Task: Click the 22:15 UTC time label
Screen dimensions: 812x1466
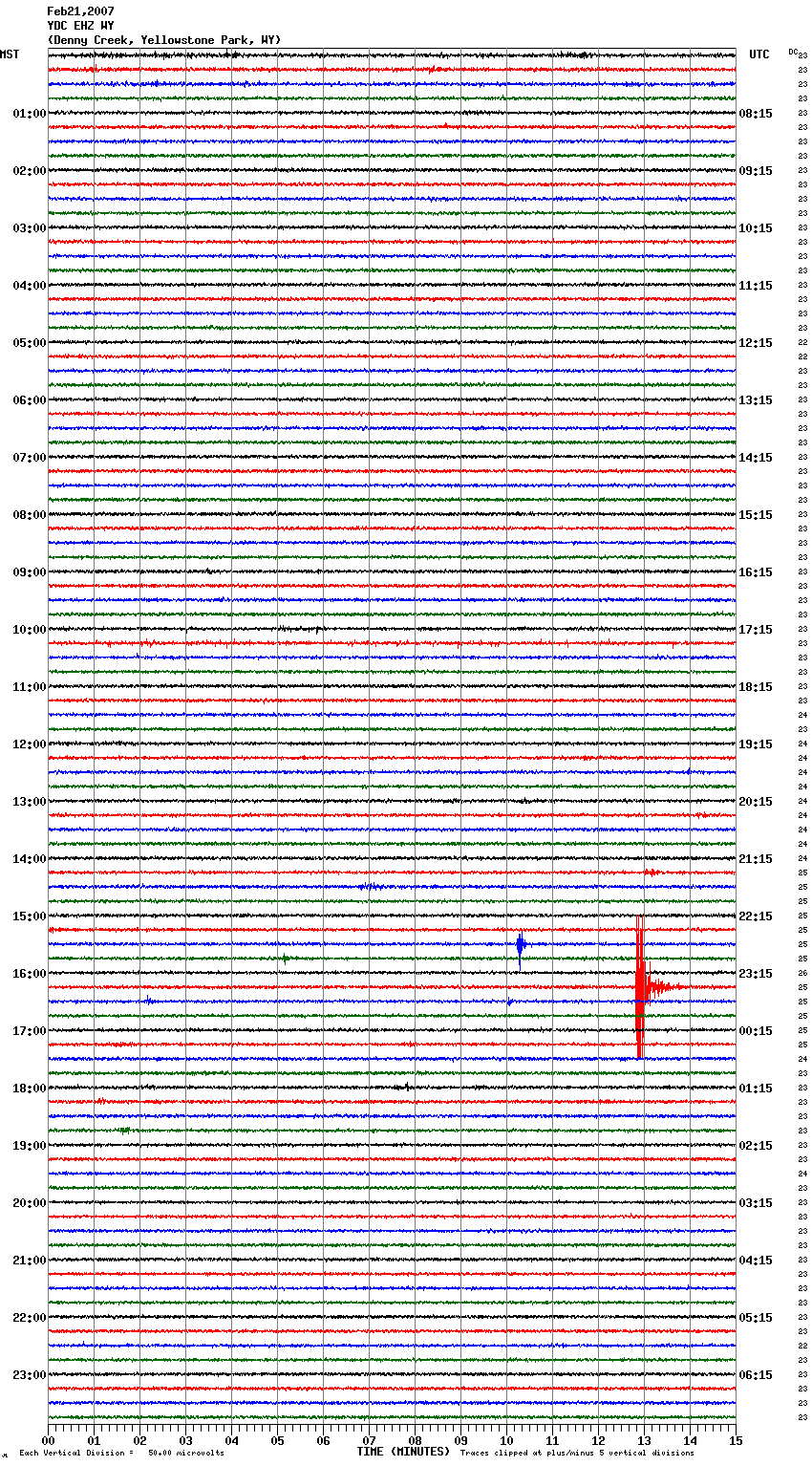Action: [x=756, y=916]
